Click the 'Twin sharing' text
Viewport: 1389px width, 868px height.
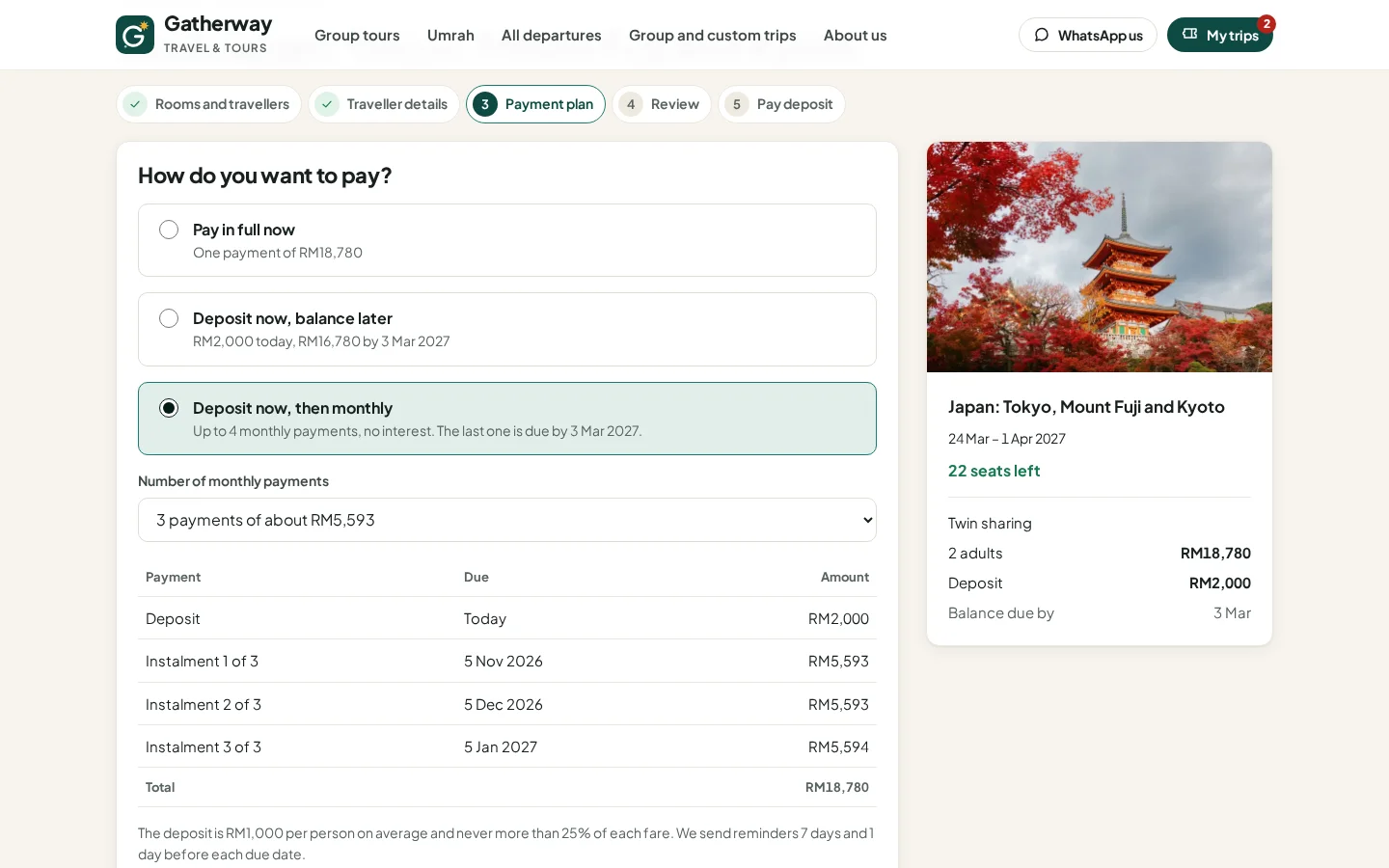[x=990, y=524]
